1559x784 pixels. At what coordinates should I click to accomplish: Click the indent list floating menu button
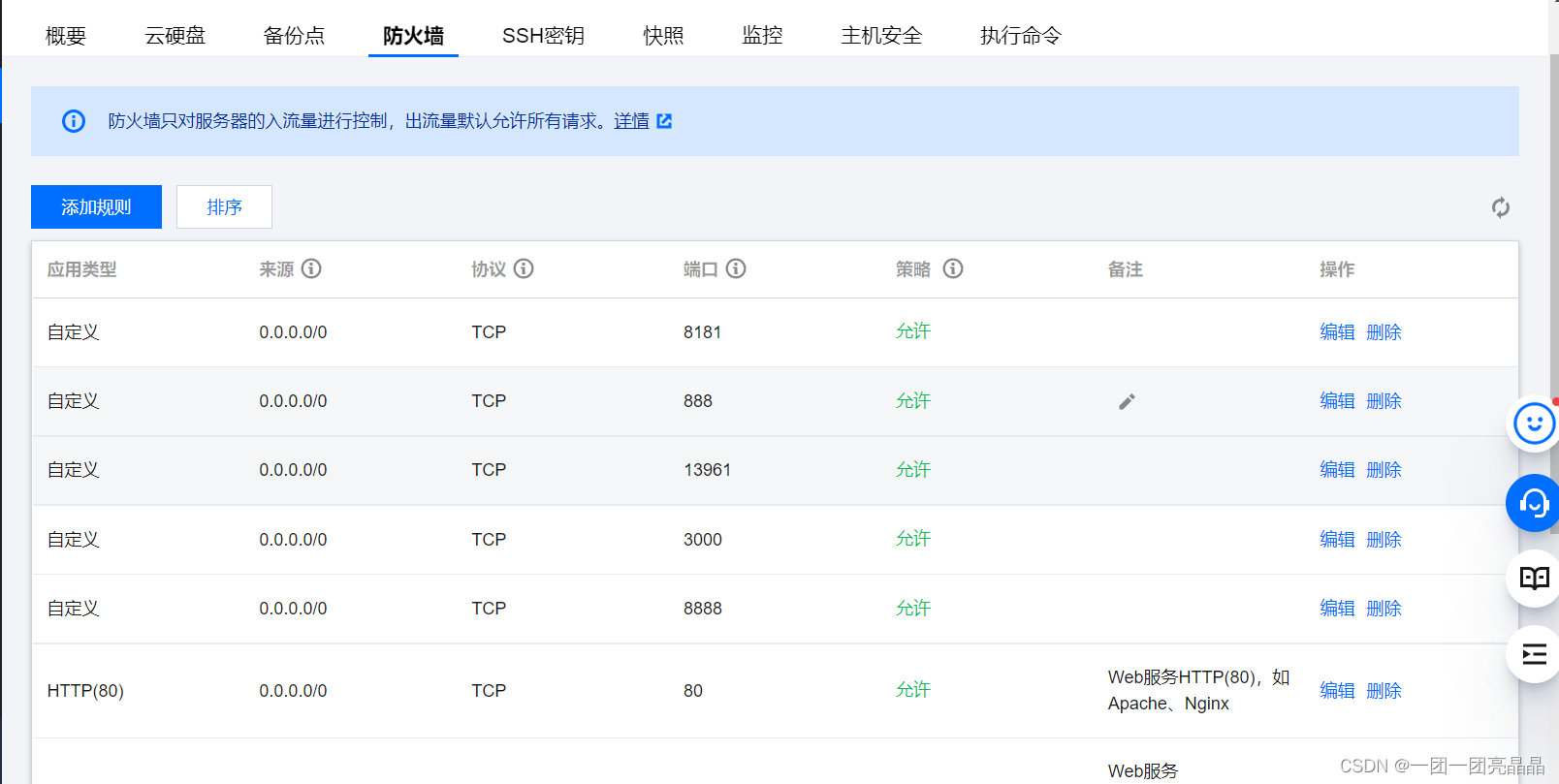[x=1534, y=655]
